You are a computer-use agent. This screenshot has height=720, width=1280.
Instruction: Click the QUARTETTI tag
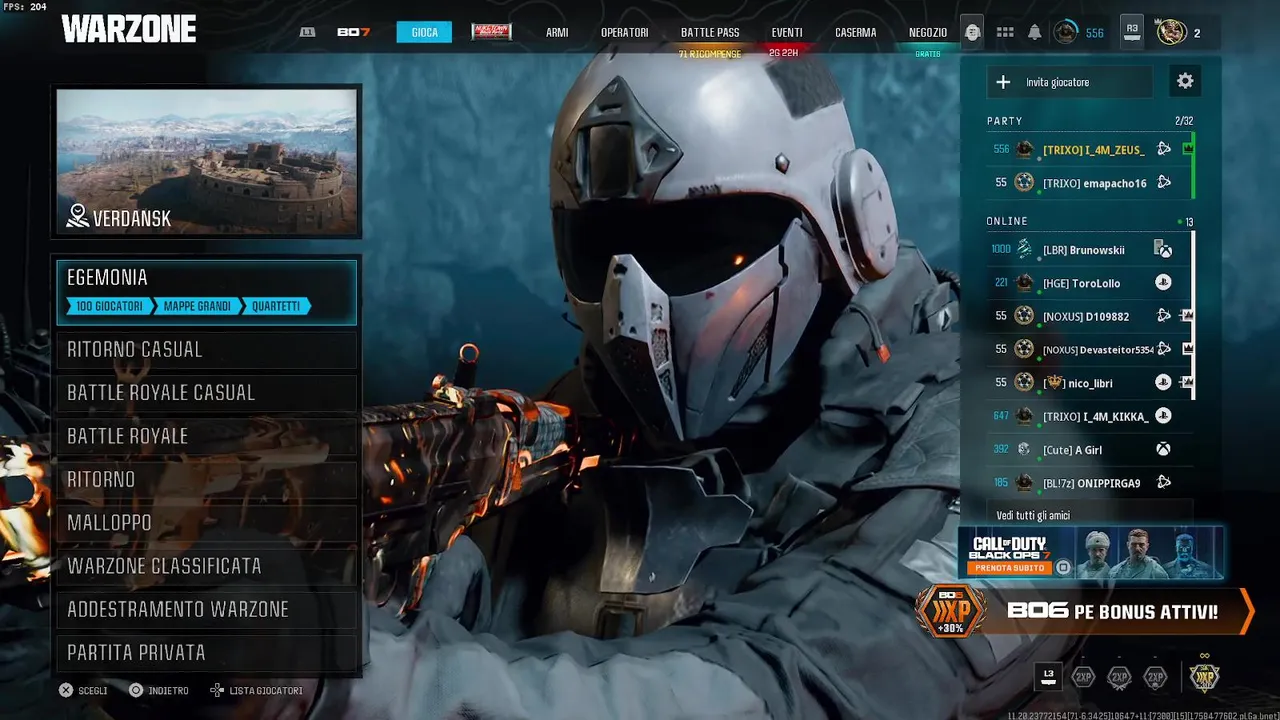tap(276, 306)
